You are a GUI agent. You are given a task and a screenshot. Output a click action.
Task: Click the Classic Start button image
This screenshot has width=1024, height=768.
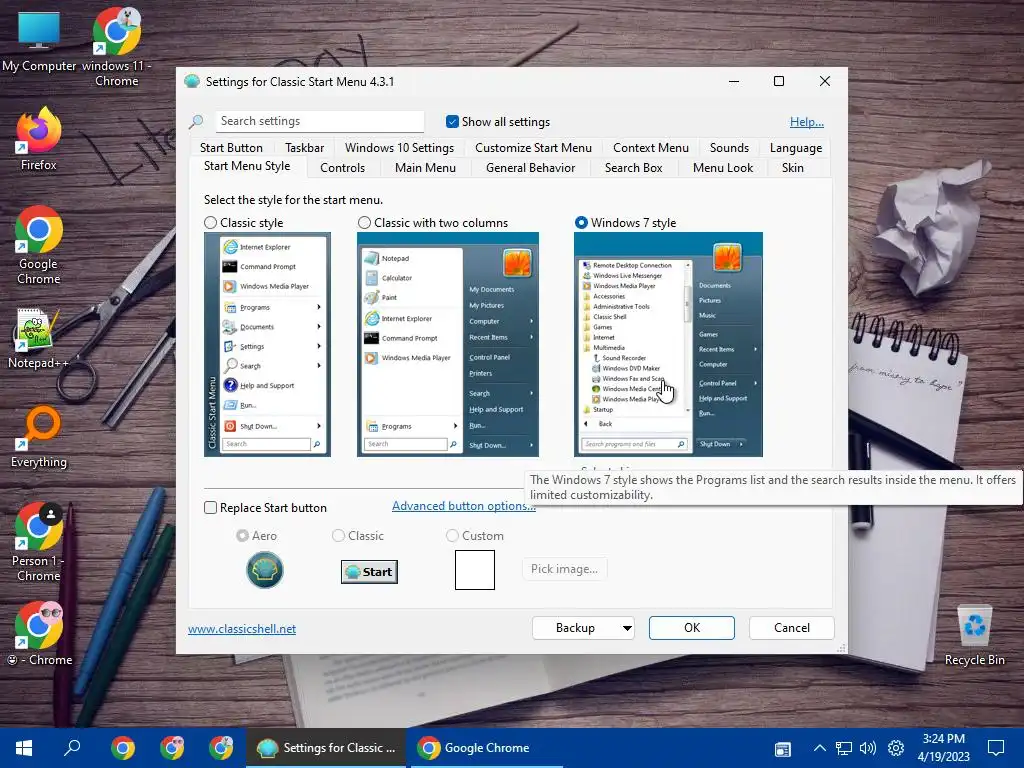tap(369, 572)
